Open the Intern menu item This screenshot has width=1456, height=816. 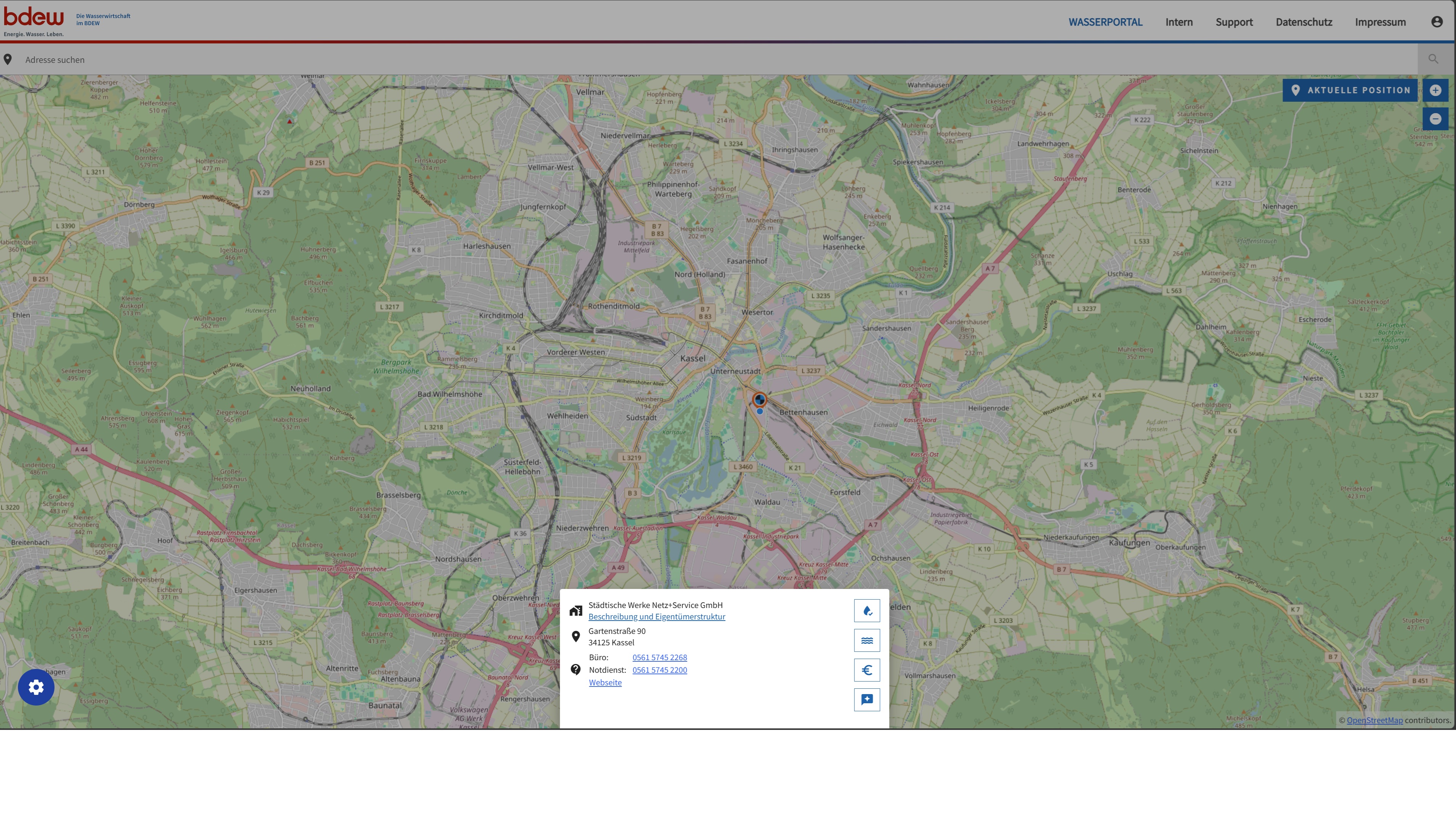coord(1179,22)
